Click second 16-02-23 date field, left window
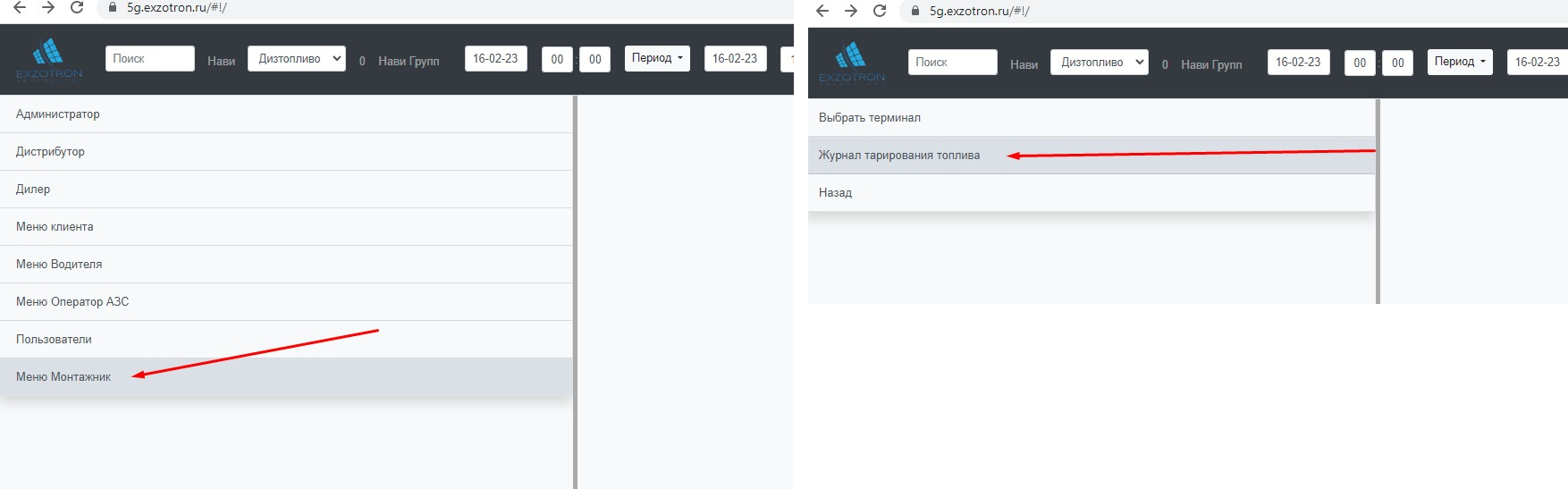 (x=736, y=58)
